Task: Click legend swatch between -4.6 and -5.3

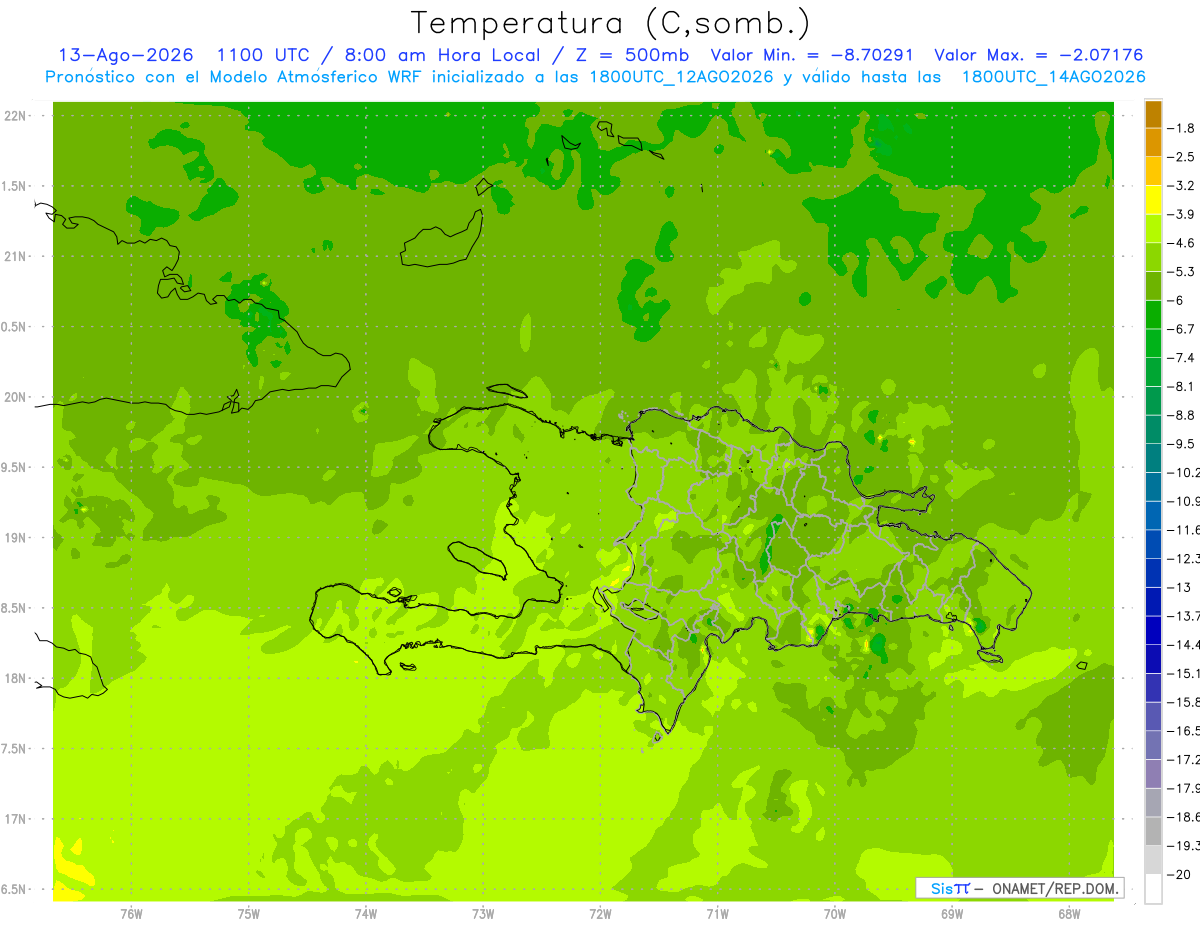Action: click(1153, 257)
